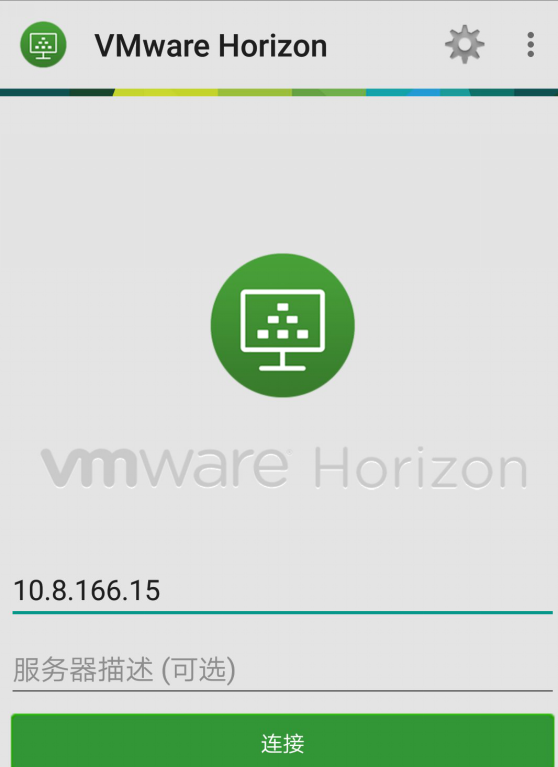This screenshot has width=558, height=767.
Task: Click the teal underline of the address field
Action: (283, 612)
